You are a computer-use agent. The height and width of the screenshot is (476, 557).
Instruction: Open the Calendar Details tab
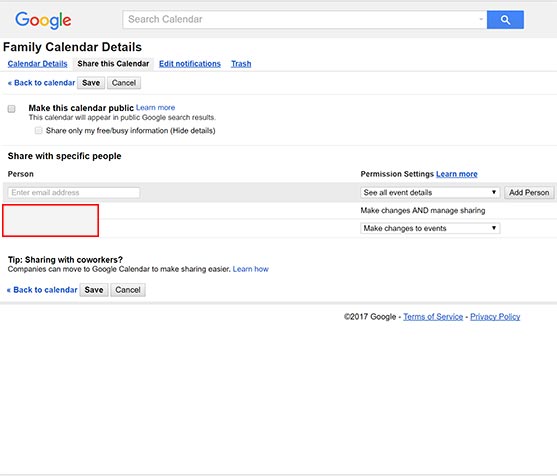tap(37, 64)
